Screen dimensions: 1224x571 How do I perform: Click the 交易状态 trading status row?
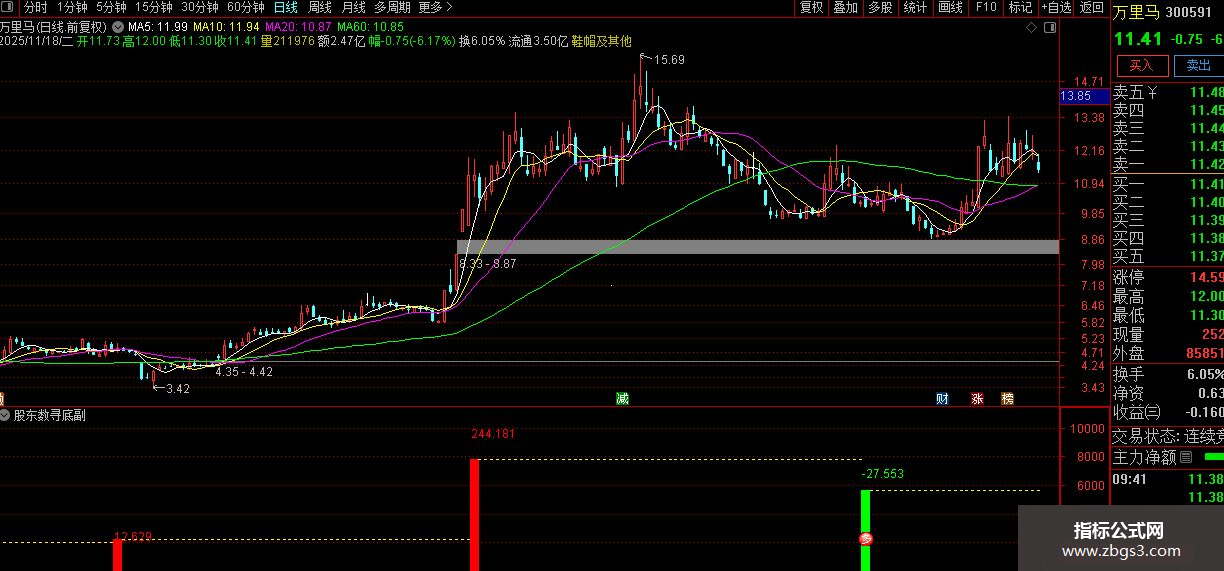point(1168,436)
